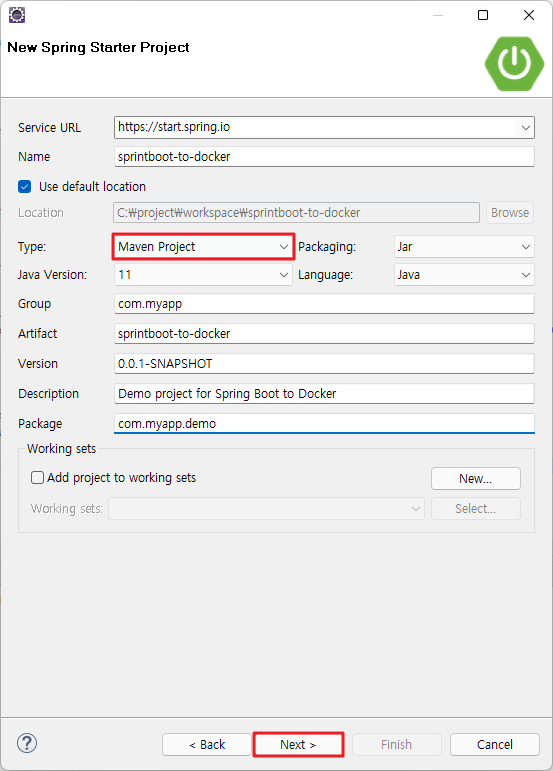This screenshot has height=771, width=553.
Task: Click the Description label
Action: [48, 394]
